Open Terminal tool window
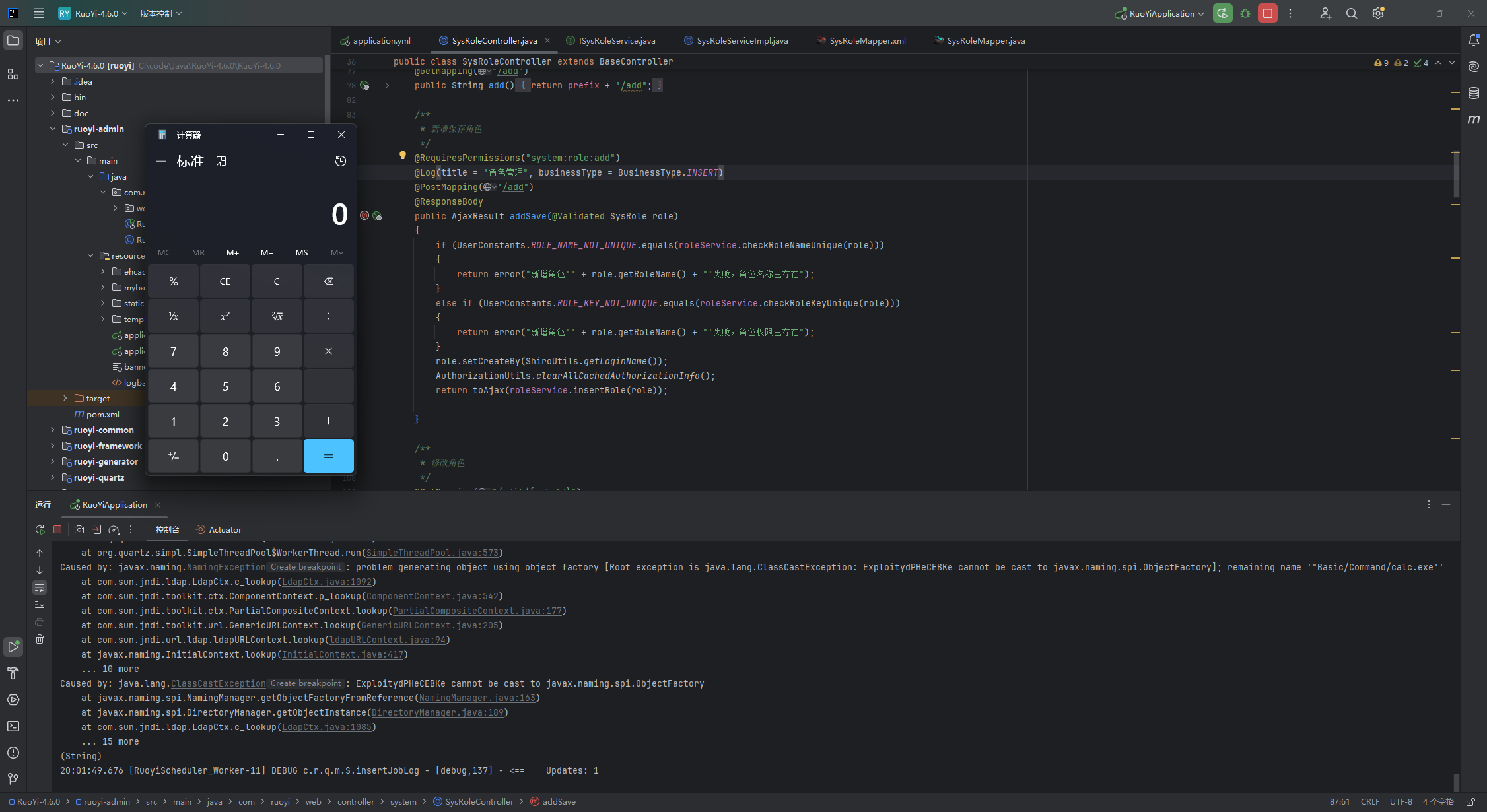The width and height of the screenshot is (1487, 812). click(13, 726)
